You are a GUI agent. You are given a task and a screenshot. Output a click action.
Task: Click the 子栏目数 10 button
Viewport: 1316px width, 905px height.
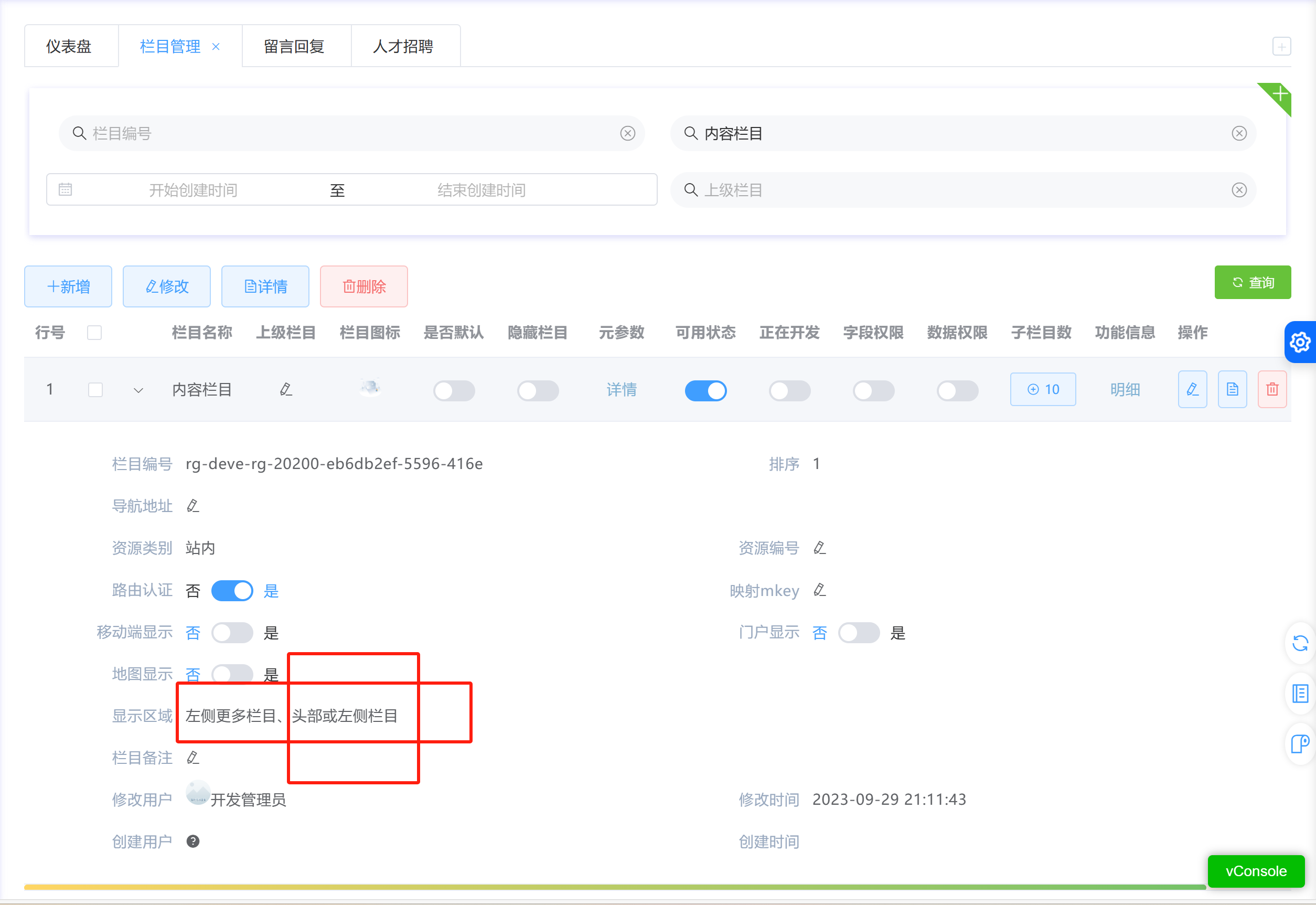1043,390
